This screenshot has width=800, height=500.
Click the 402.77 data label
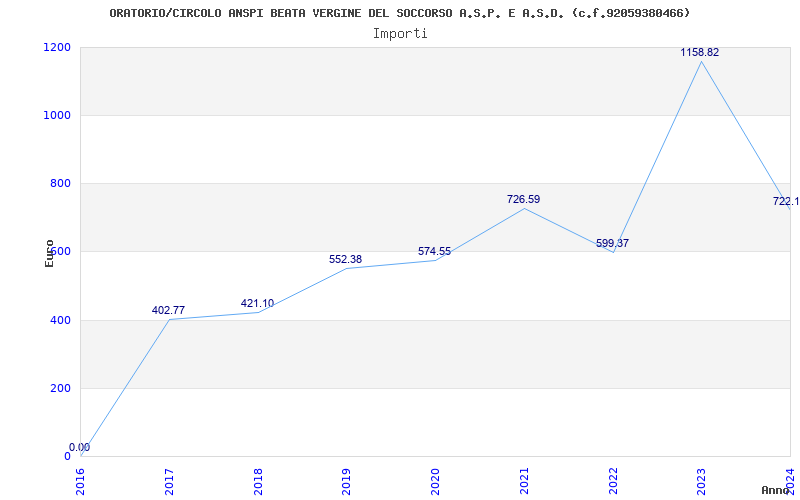point(168,310)
